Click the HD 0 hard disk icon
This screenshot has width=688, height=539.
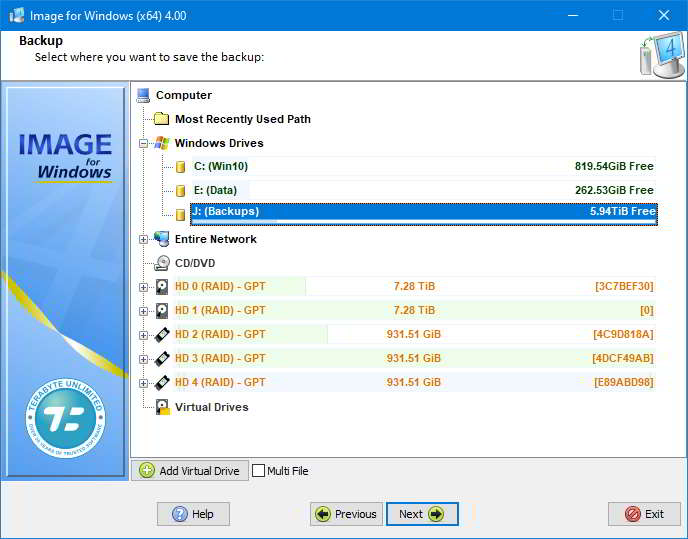coord(162,287)
